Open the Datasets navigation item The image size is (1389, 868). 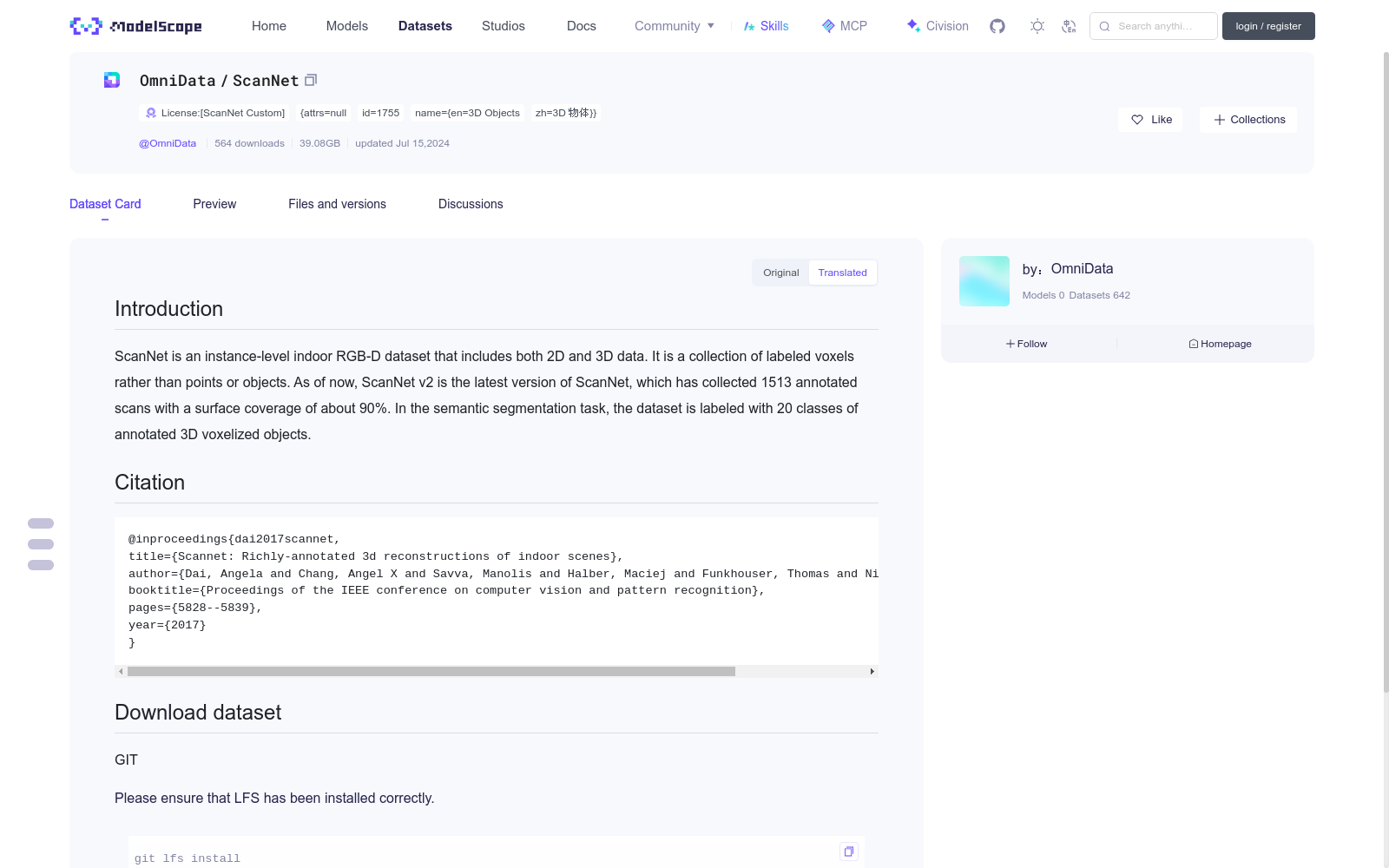click(425, 26)
